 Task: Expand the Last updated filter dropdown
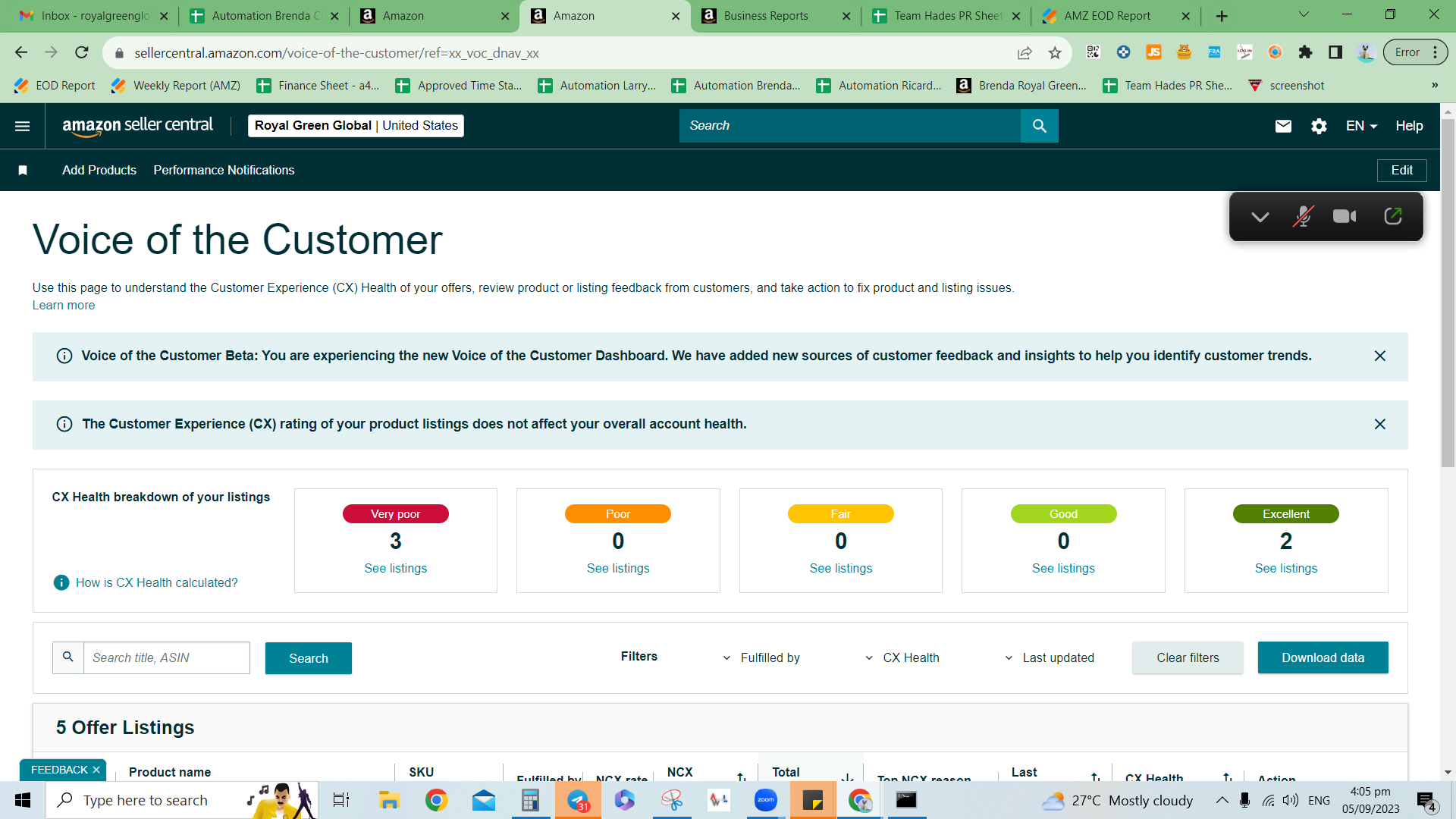1050,657
